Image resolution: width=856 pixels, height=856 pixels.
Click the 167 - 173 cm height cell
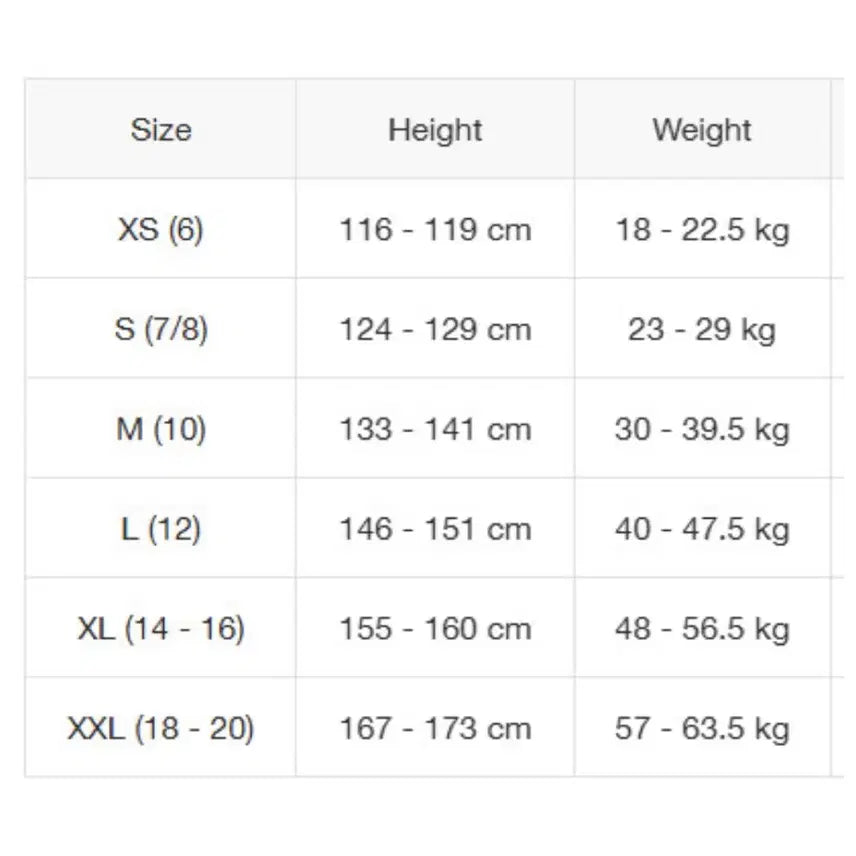[435, 728]
